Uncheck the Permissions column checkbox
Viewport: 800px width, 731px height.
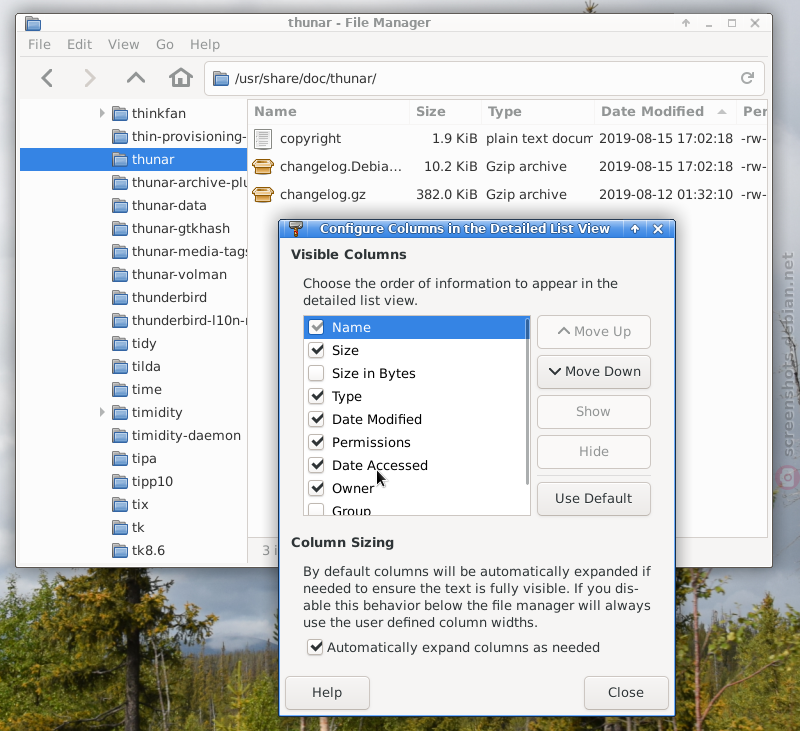[316, 442]
